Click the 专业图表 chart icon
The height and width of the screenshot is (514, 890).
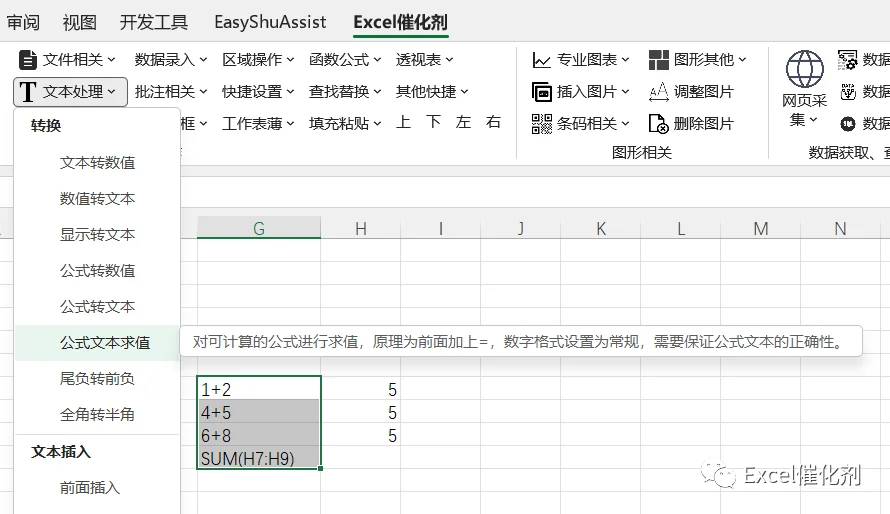(x=541, y=60)
